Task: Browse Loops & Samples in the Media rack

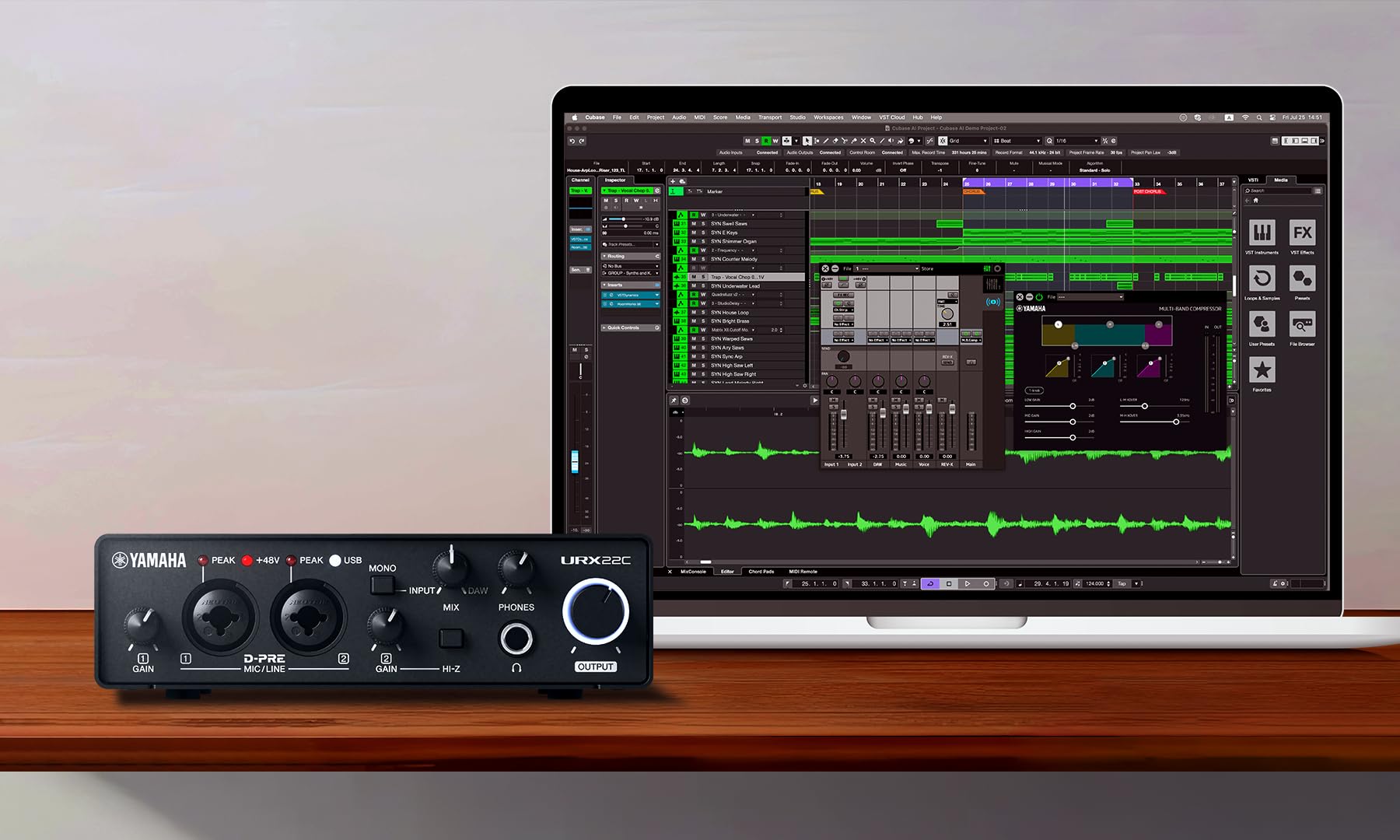Action: [1262, 279]
